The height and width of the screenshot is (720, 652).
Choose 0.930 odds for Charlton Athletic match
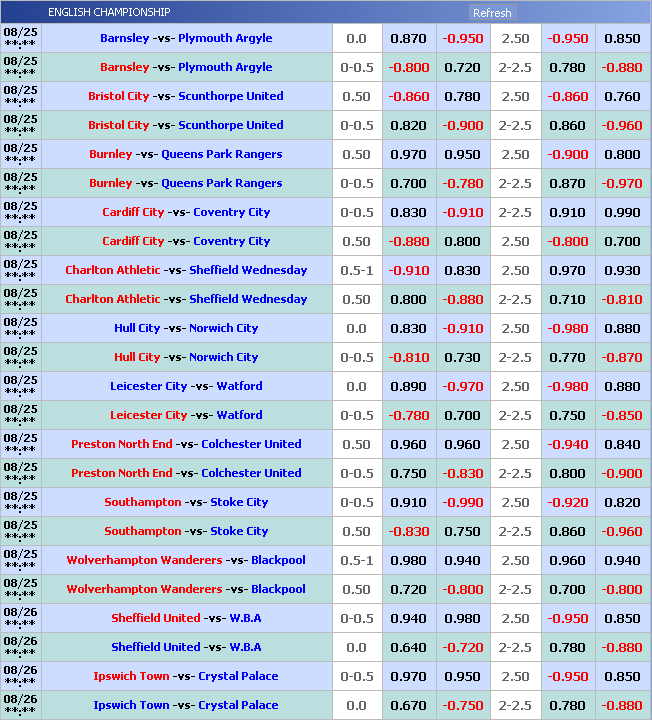tap(622, 271)
